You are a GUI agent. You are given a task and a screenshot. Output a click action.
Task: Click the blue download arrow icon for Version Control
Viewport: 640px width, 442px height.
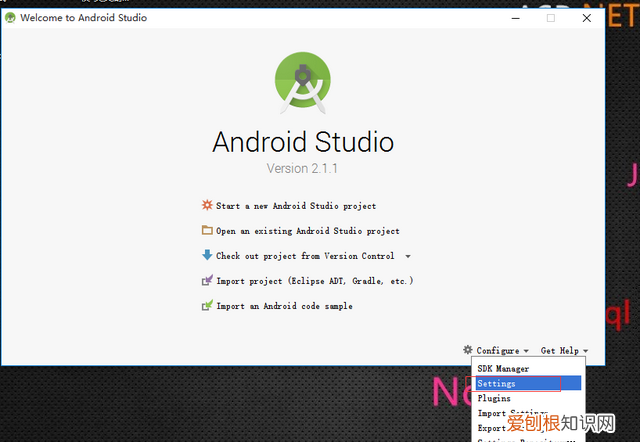[x=207, y=255]
